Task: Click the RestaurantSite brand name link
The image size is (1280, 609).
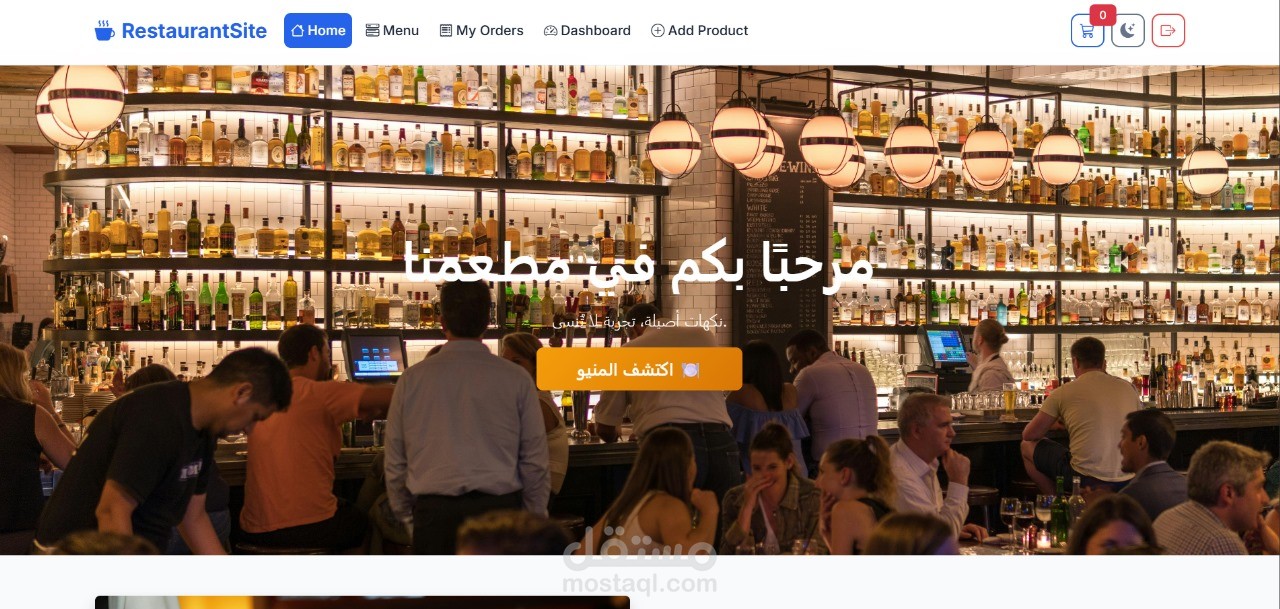Action: (x=194, y=31)
